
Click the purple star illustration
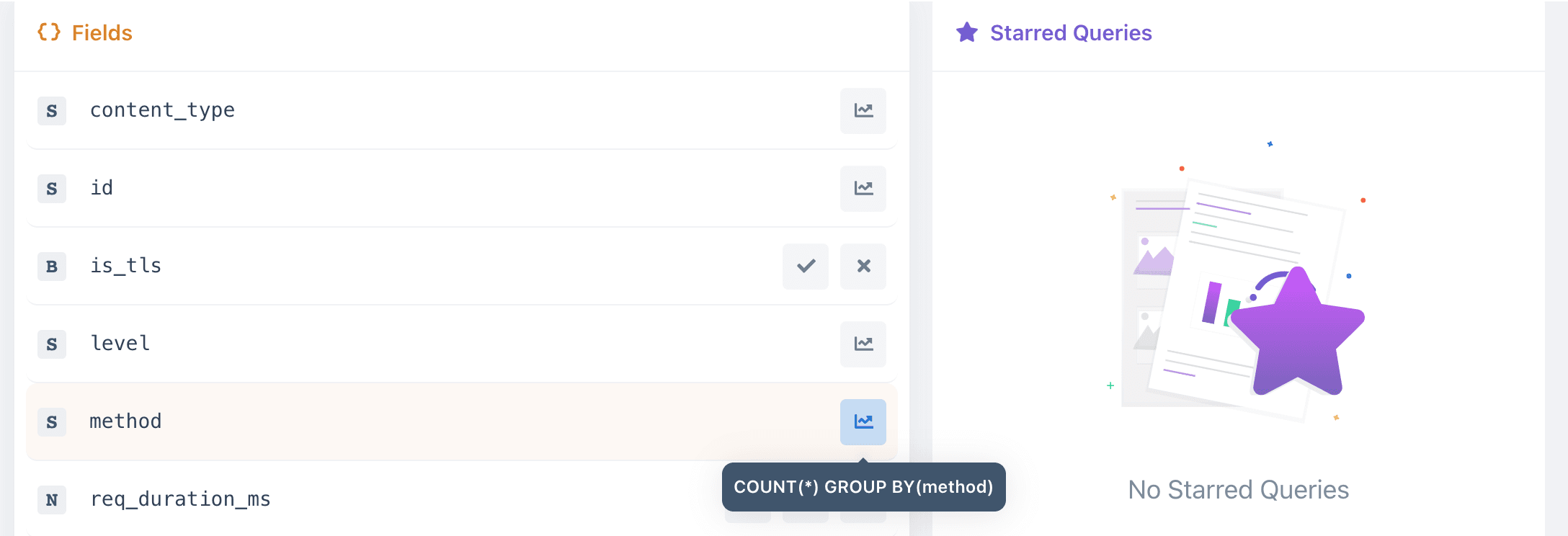[1298, 333]
